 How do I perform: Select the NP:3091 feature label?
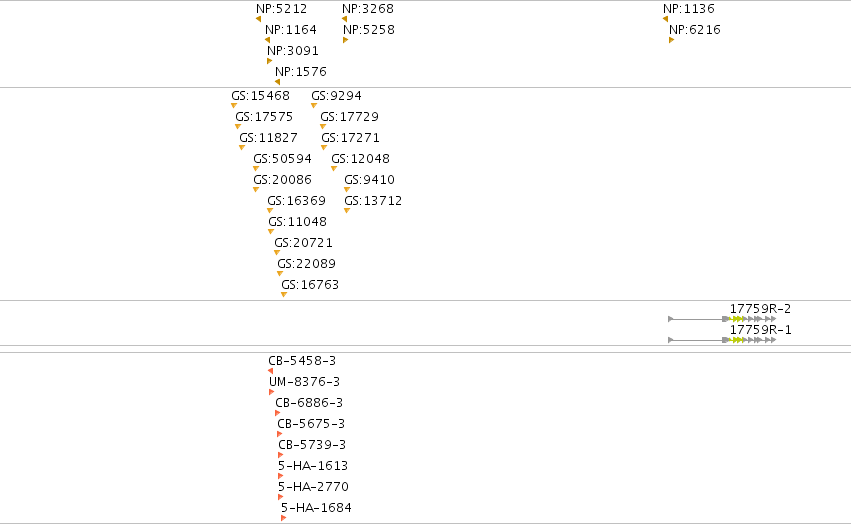[x=293, y=50]
